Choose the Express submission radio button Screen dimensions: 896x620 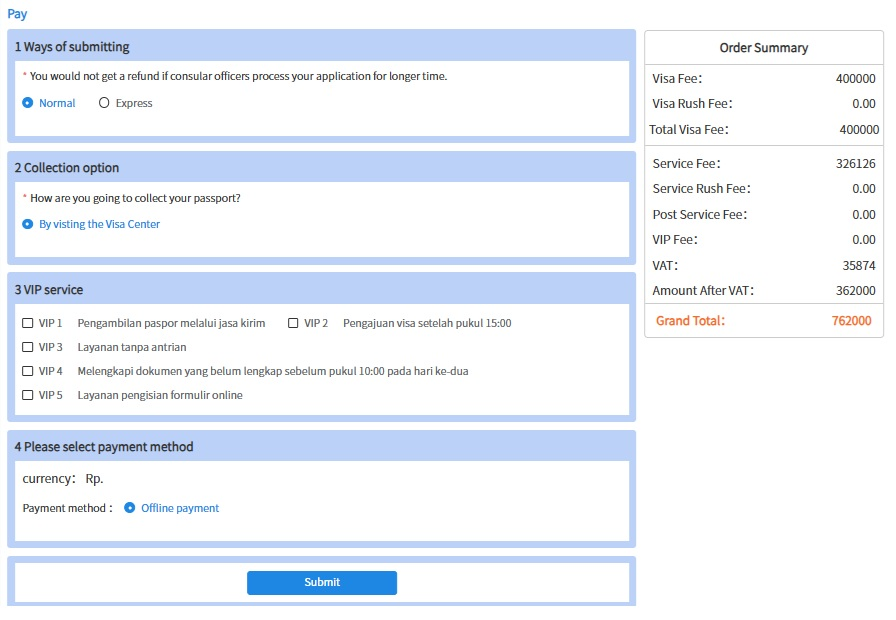[104, 103]
